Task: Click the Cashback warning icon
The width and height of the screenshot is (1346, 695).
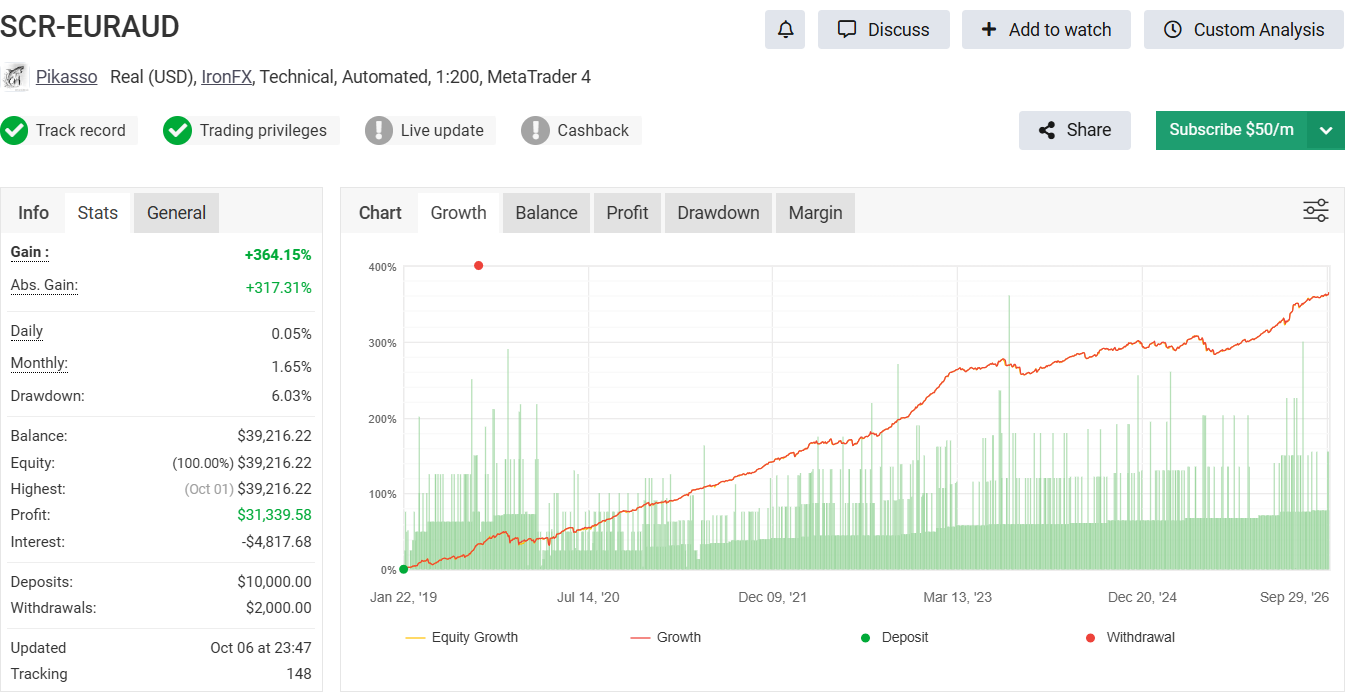Action: (x=535, y=130)
